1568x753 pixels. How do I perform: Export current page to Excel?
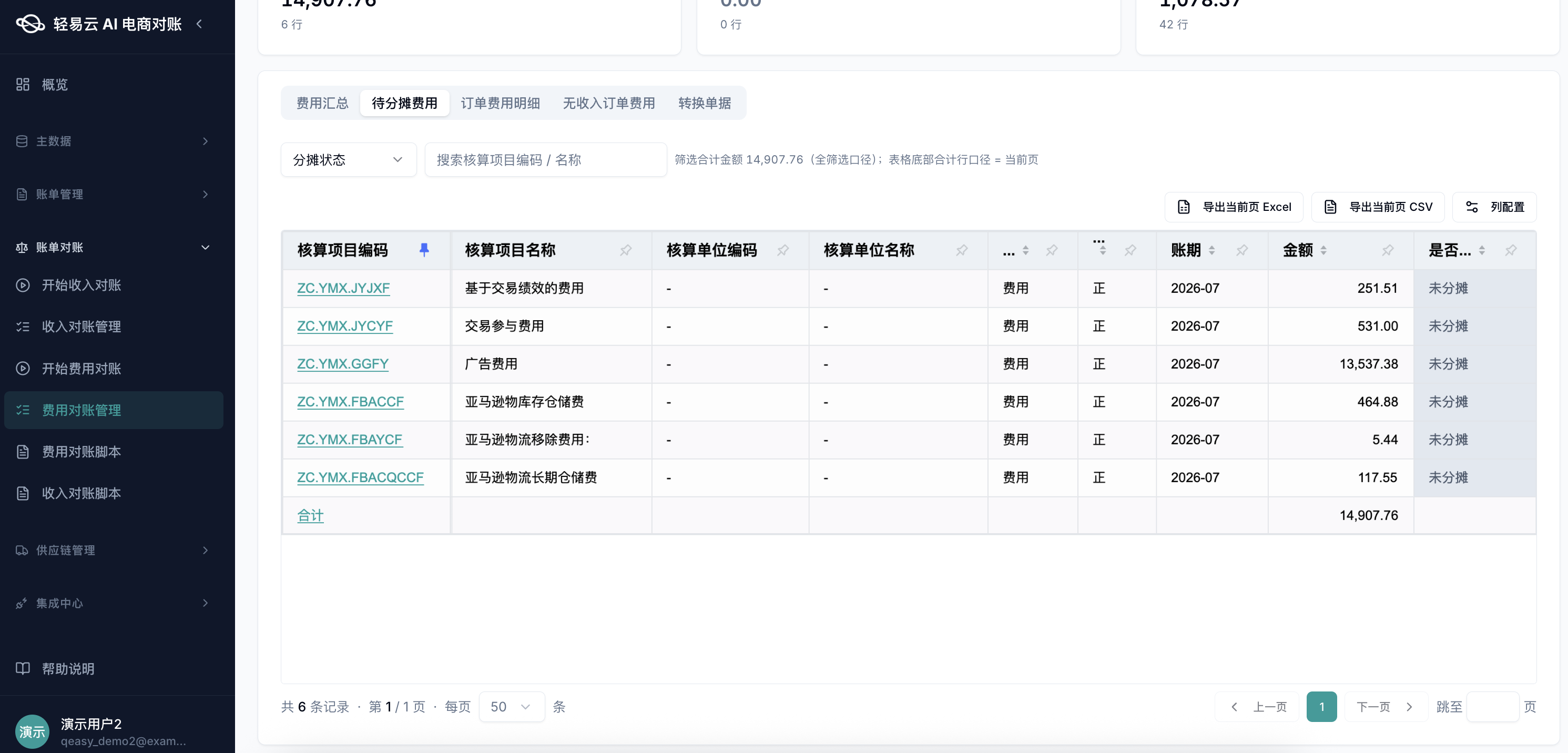(1234, 207)
